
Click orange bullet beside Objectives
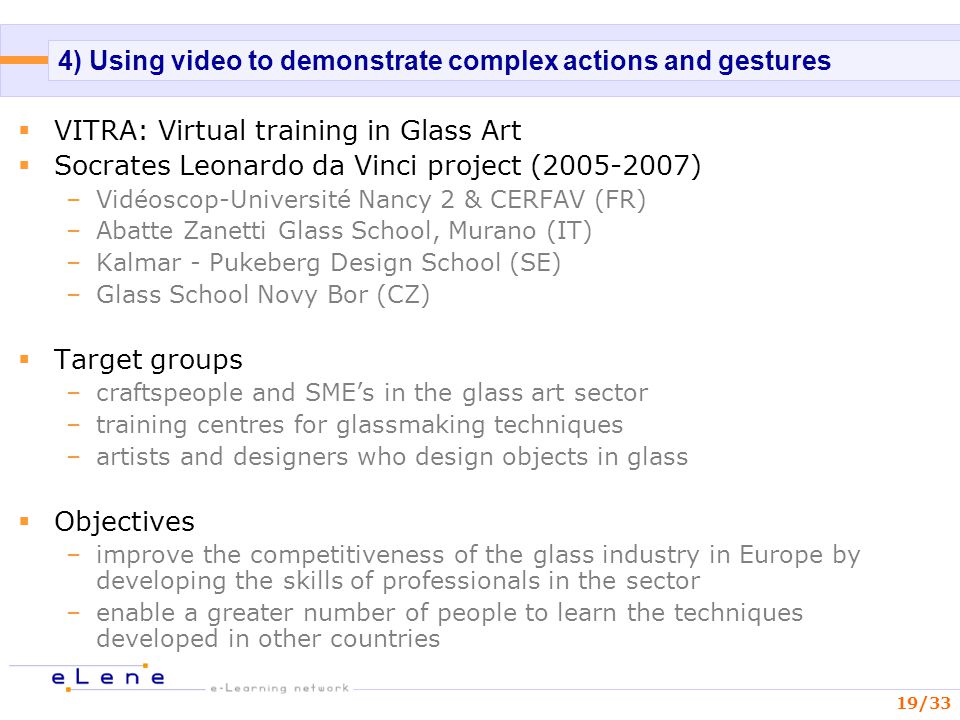[x=24, y=522]
